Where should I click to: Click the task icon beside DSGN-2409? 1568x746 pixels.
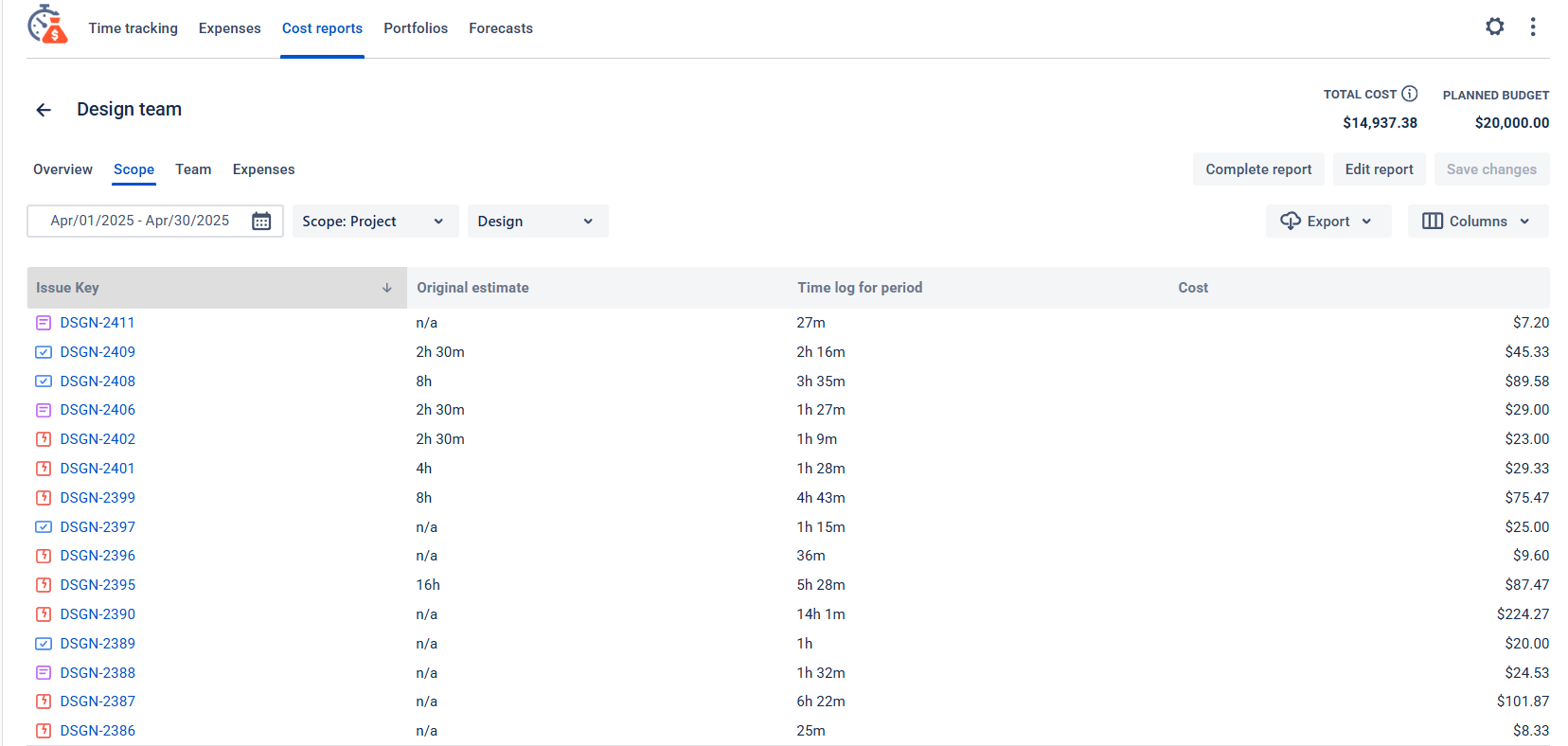click(44, 352)
